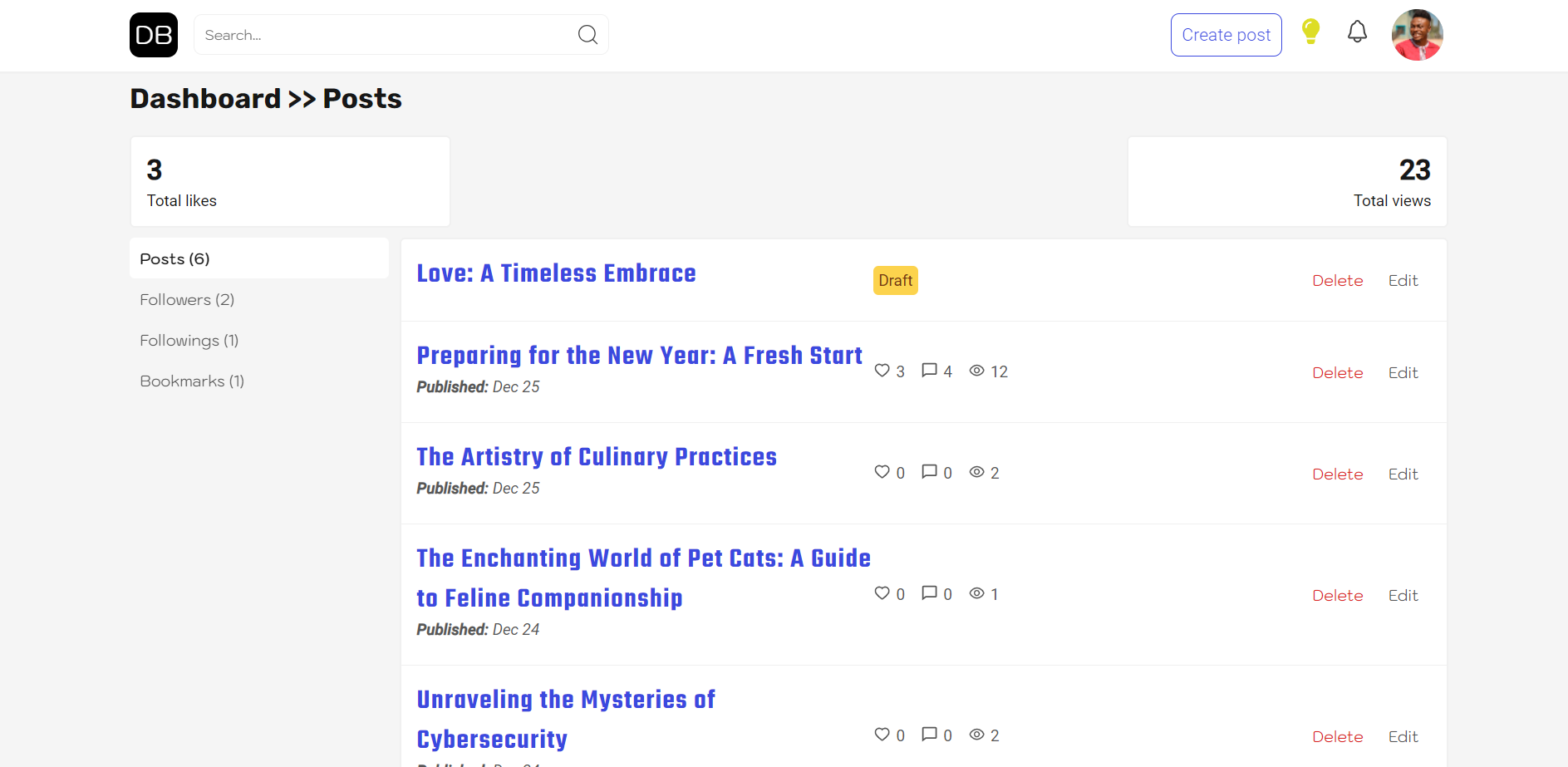The height and width of the screenshot is (767, 1568).
Task: Click the yellow Draft badge
Action: click(x=895, y=281)
